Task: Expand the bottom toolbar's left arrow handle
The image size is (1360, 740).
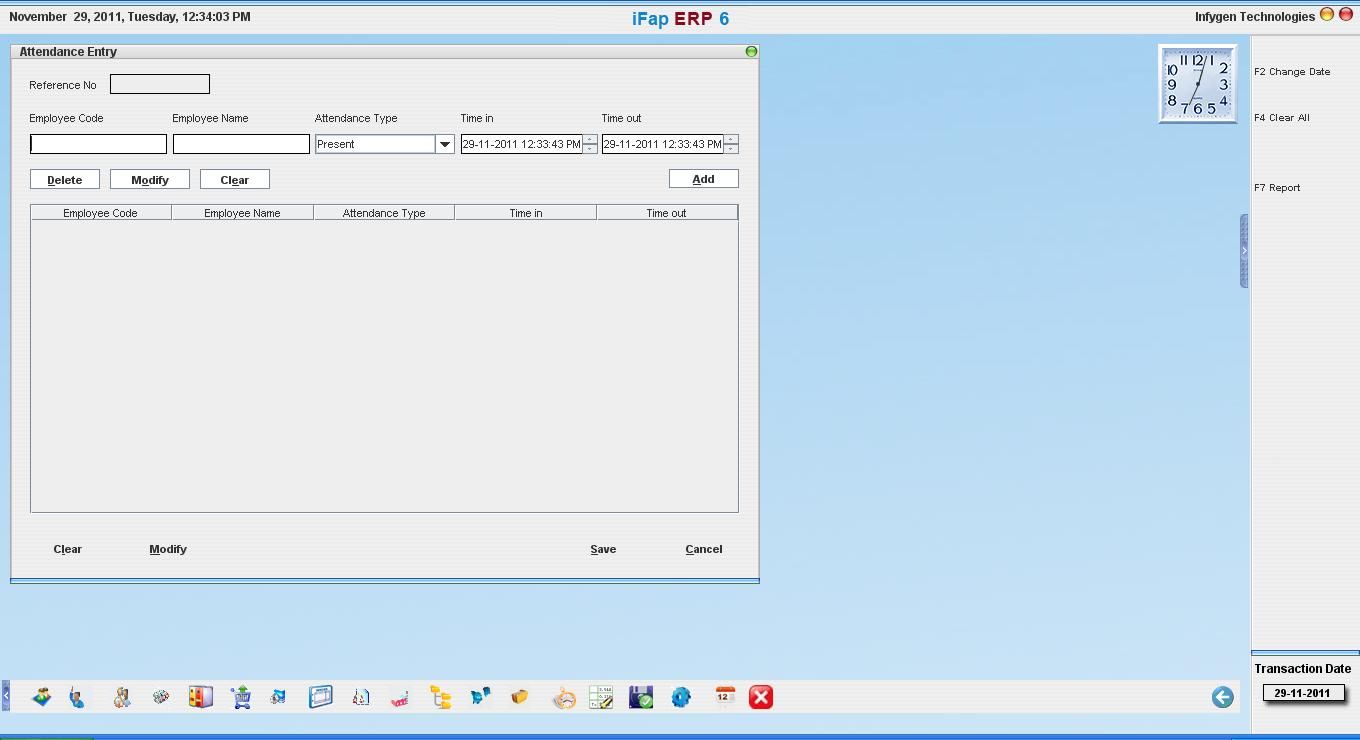Action: click(5, 696)
